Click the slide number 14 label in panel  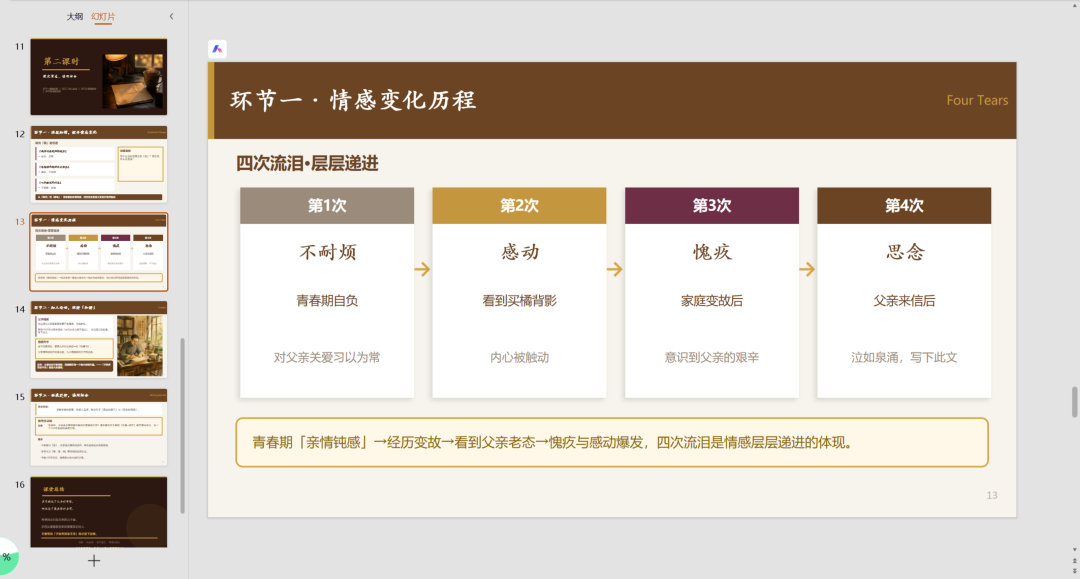click(20, 310)
